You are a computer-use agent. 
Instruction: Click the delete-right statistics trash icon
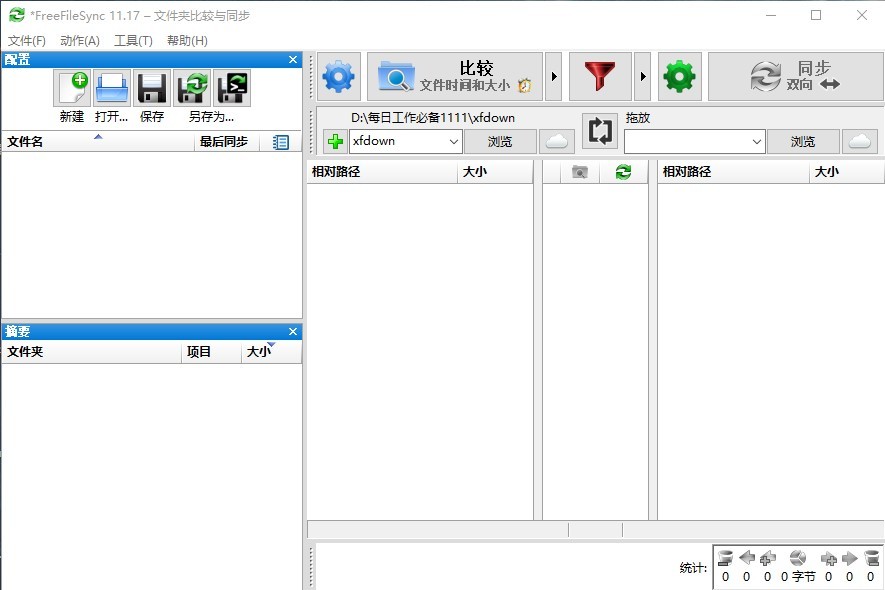[x=871, y=558]
